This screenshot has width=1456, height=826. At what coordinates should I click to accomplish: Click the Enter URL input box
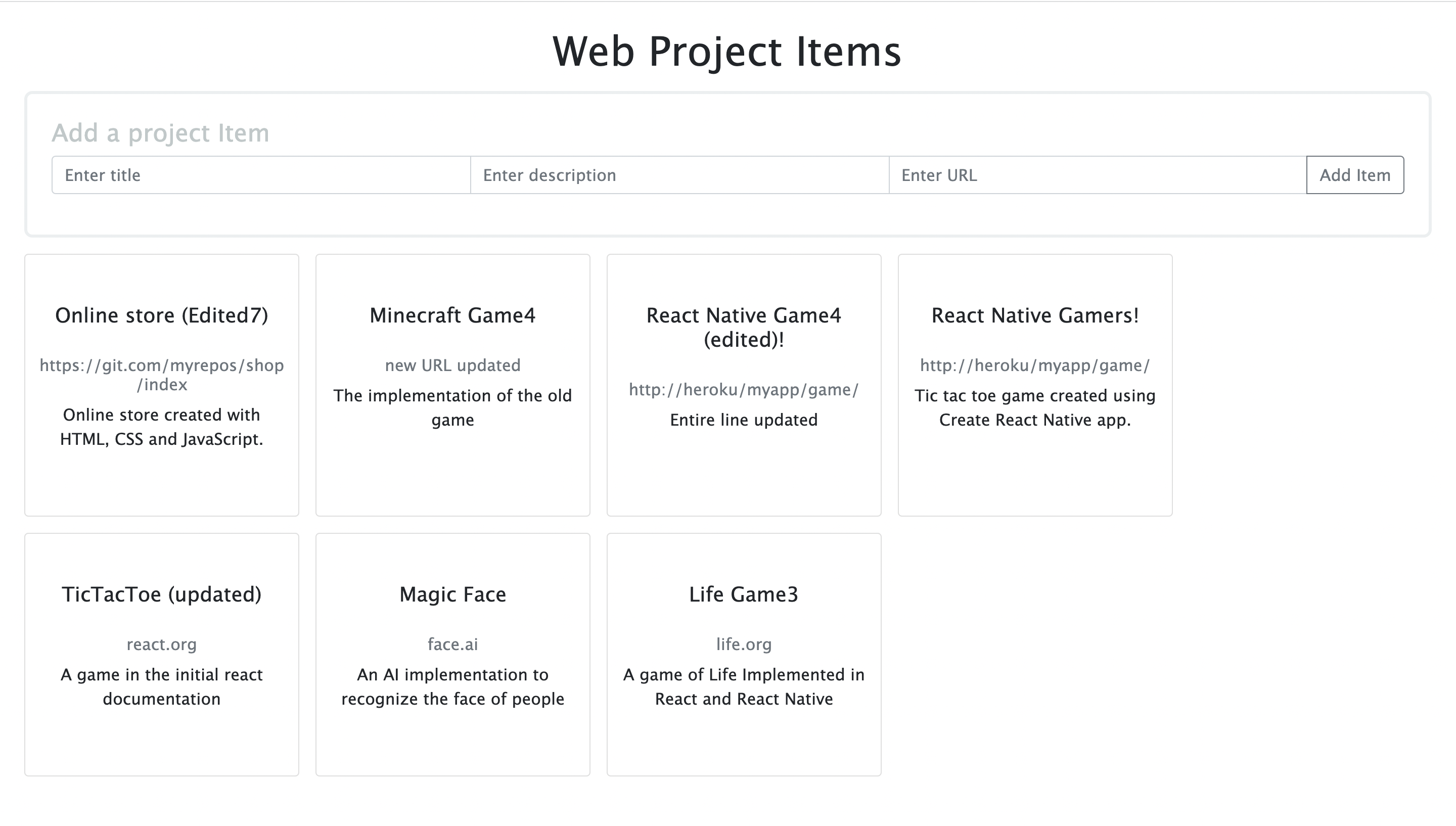point(1097,175)
